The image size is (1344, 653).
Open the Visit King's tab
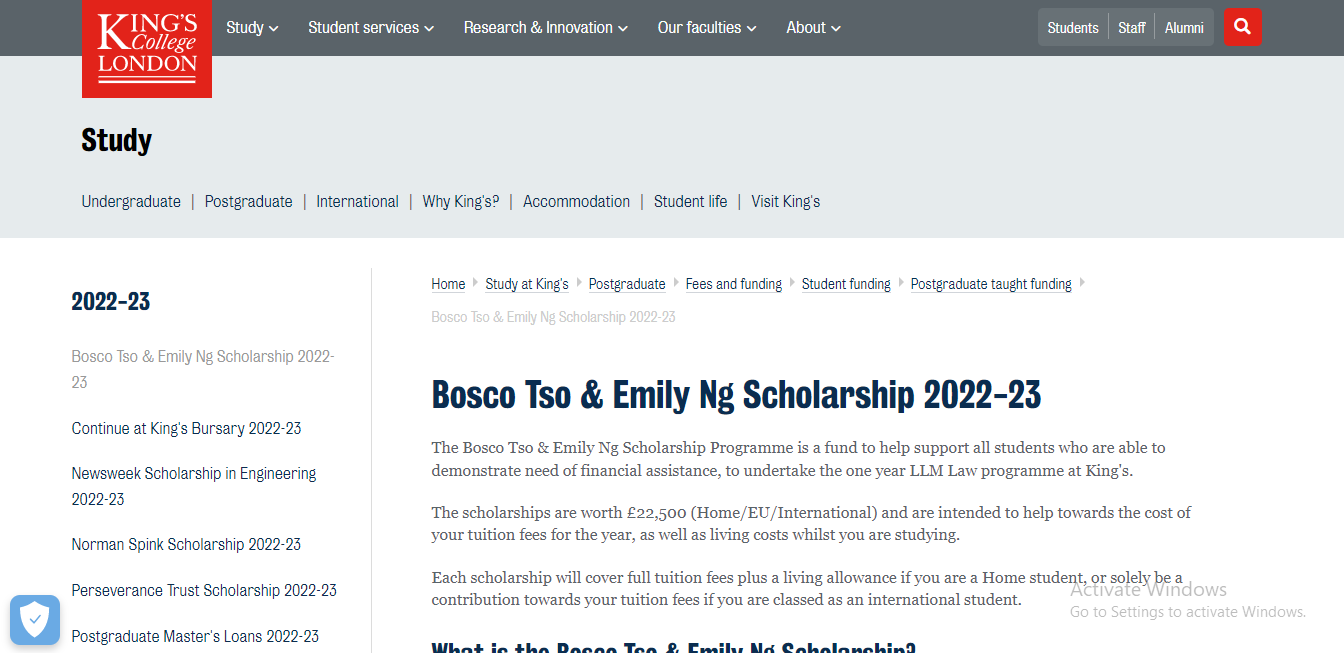[786, 201]
